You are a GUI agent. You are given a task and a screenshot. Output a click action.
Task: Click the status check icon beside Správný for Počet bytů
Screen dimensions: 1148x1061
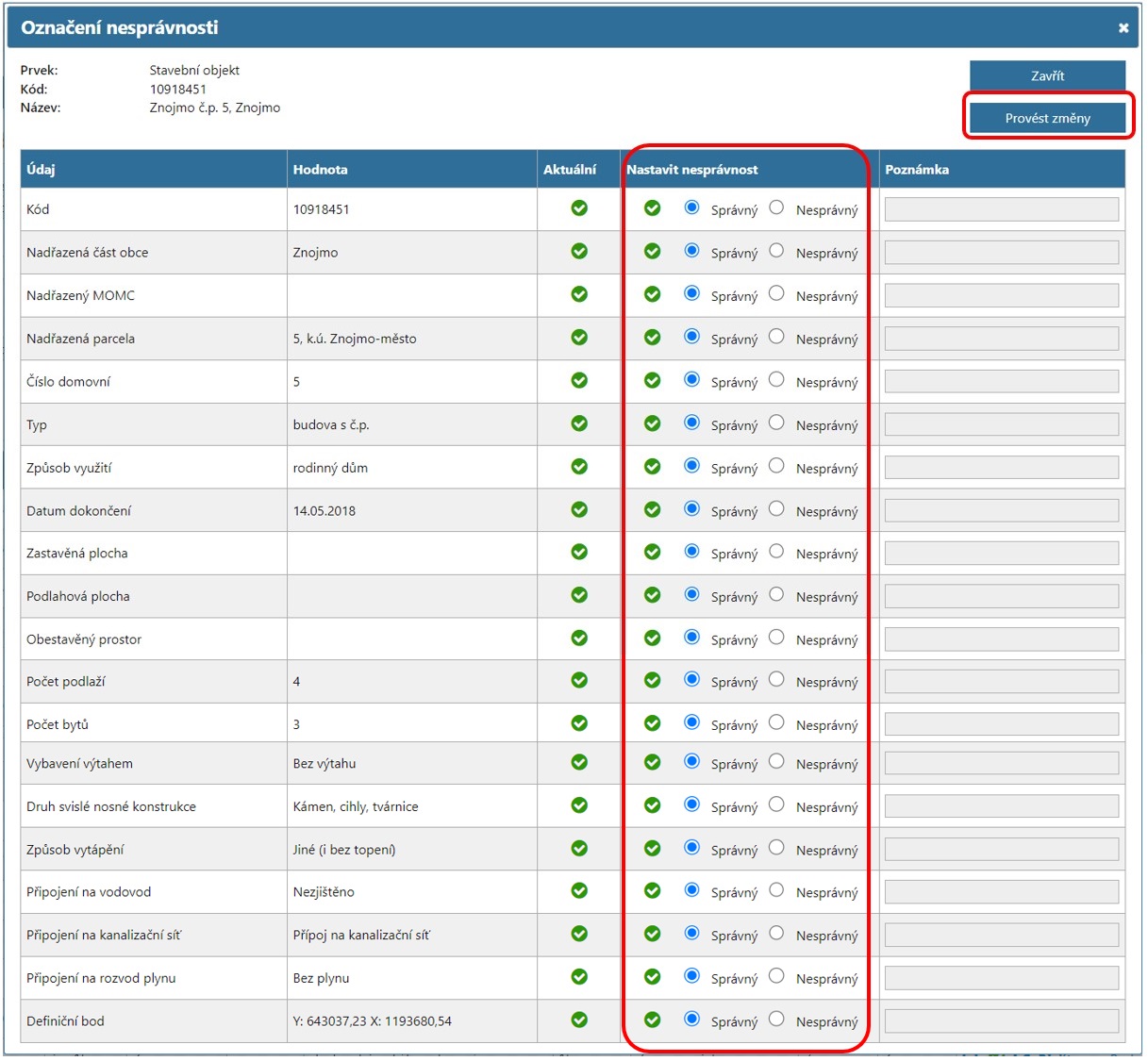[652, 723]
